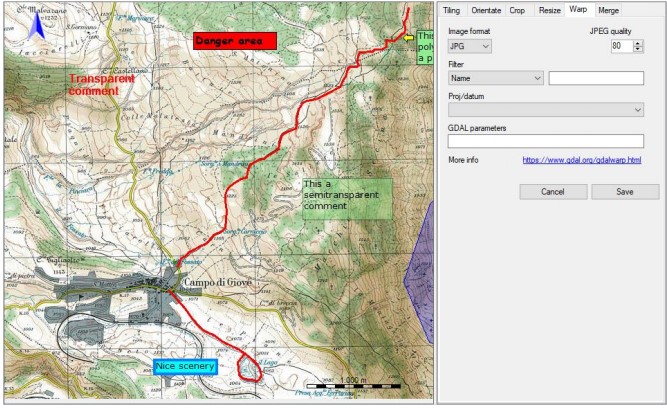
Task: Open the Proj/datum dropdown
Action: coord(546,110)
